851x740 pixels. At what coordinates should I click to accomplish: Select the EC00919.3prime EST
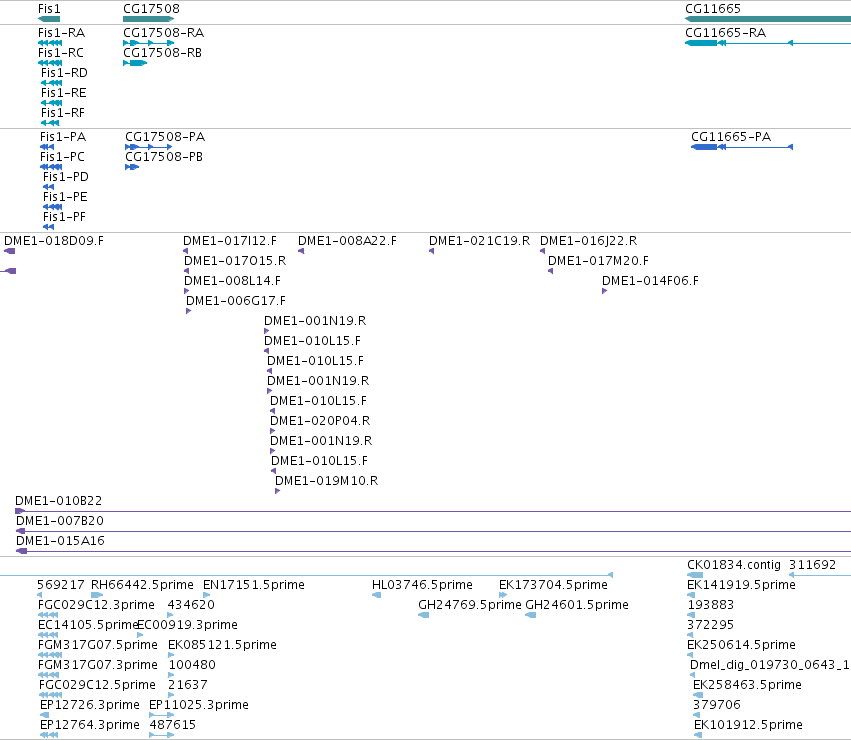pos(187,625)
